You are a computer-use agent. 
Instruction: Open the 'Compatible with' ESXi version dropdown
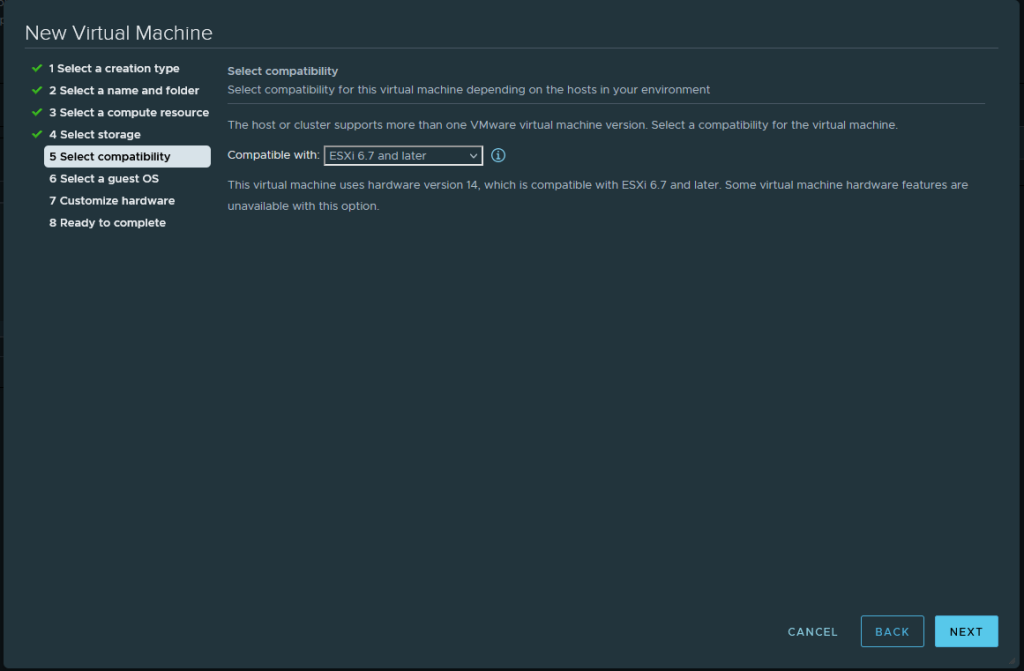point(403,156)
